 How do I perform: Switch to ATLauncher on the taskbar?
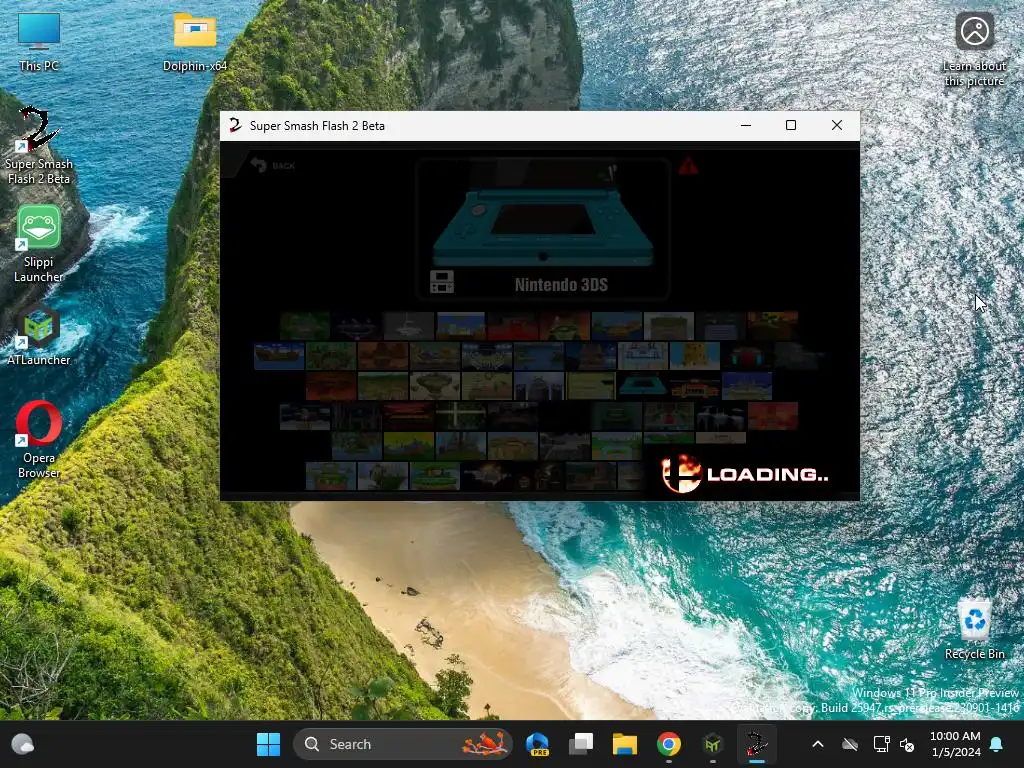[x=712, y=744]
